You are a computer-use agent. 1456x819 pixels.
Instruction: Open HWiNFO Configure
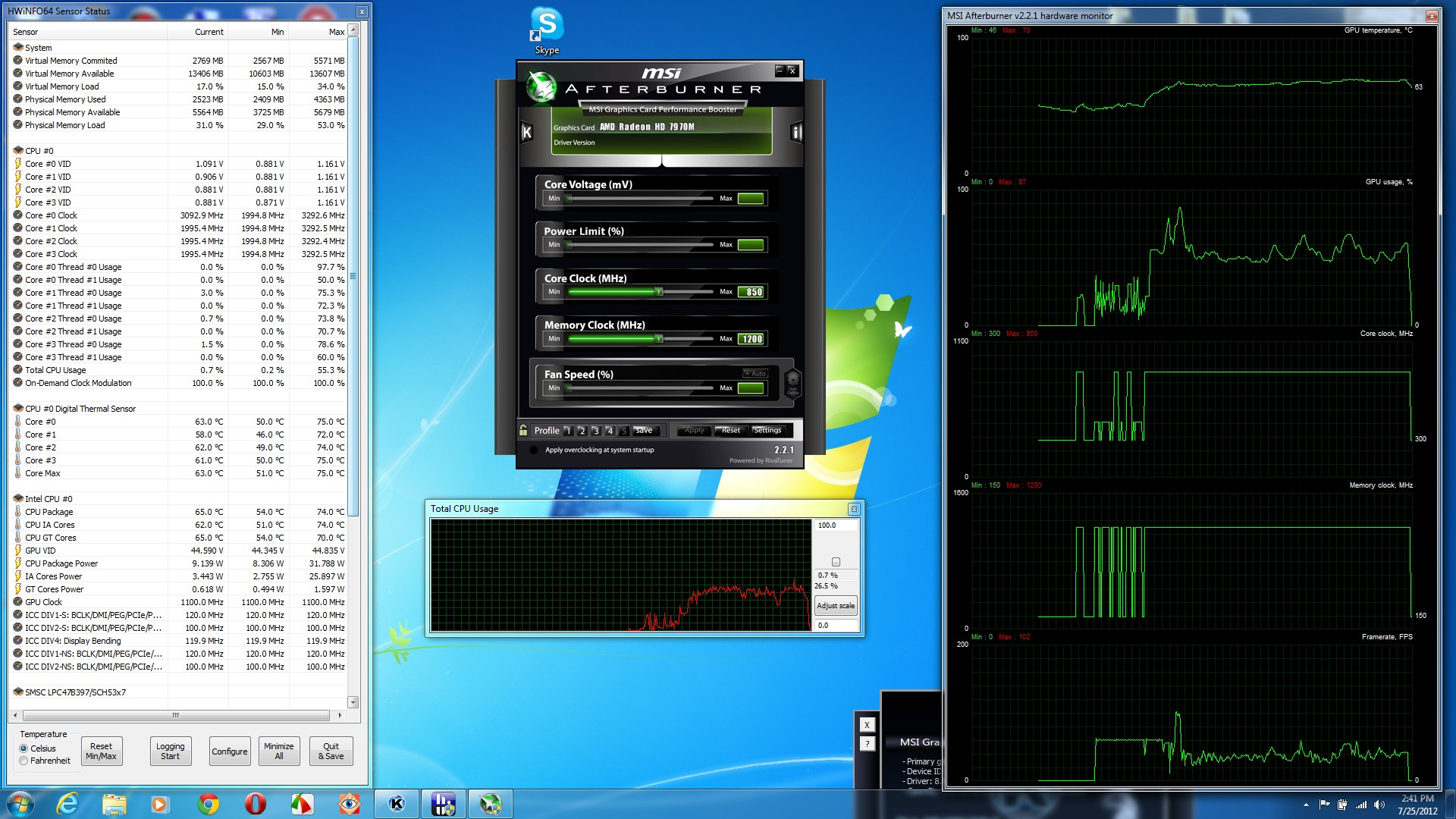[230, 752]
